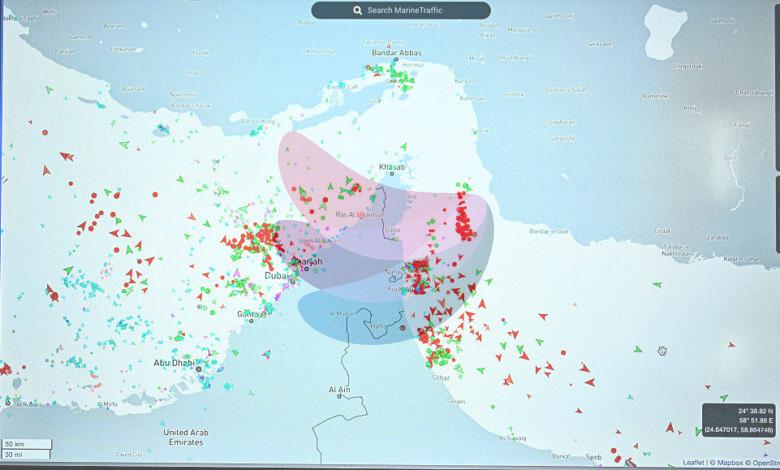Select the green vessel marker beside the mouse cursor
This screenshot has height=470, width=780.
pos(640,350)
